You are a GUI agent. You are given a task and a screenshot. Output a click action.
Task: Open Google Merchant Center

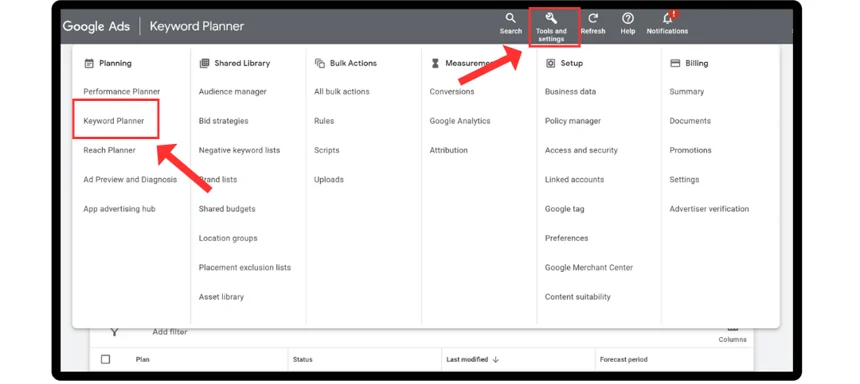tap(589, 268)
